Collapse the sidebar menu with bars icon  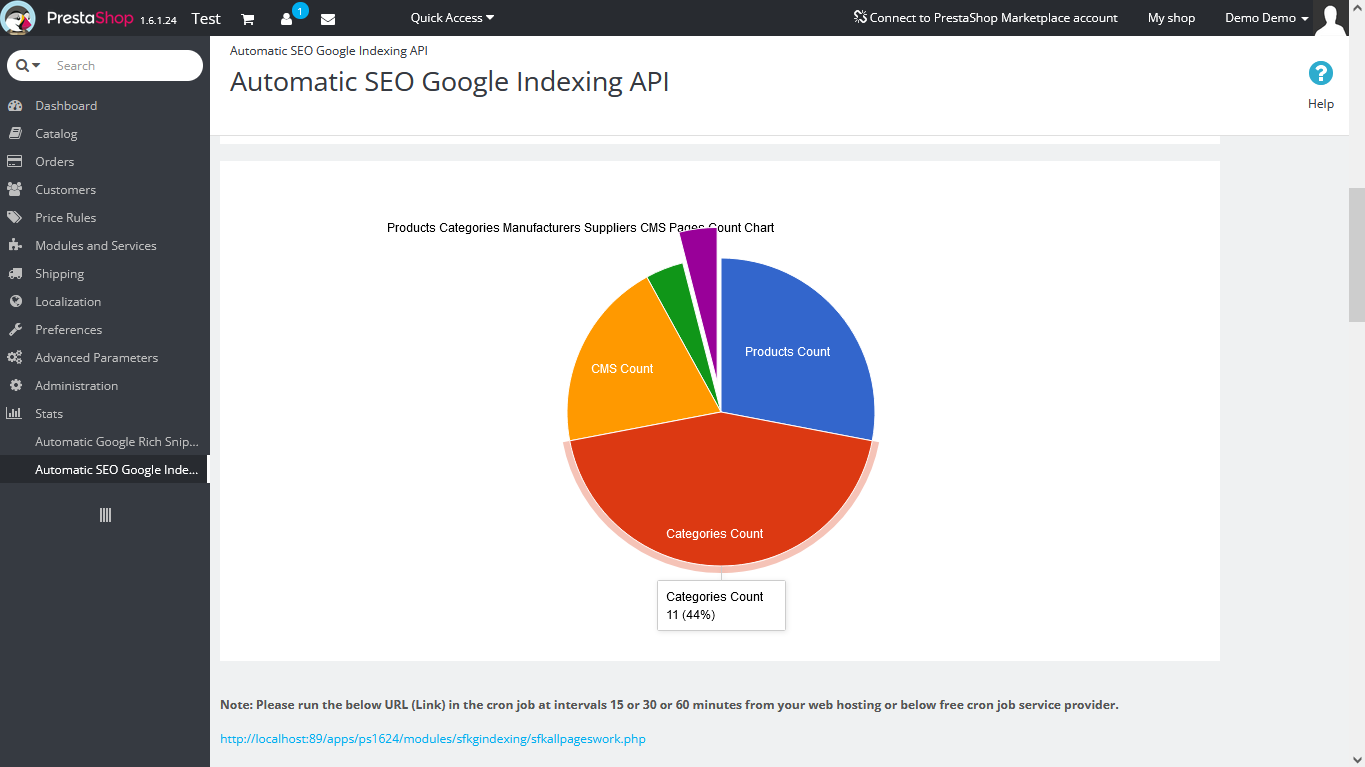[105, 515]
